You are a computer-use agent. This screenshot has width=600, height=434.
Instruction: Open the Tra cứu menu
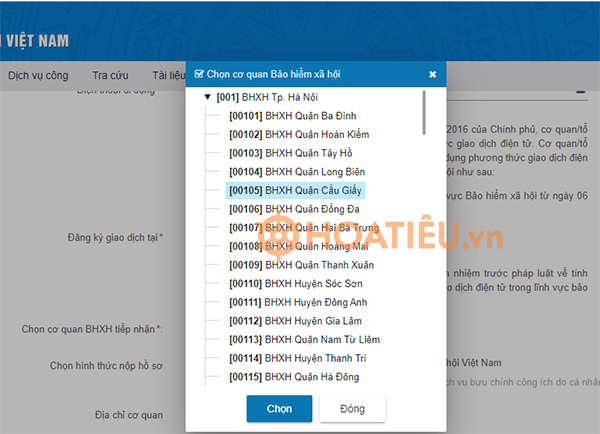tap(109, 75)
